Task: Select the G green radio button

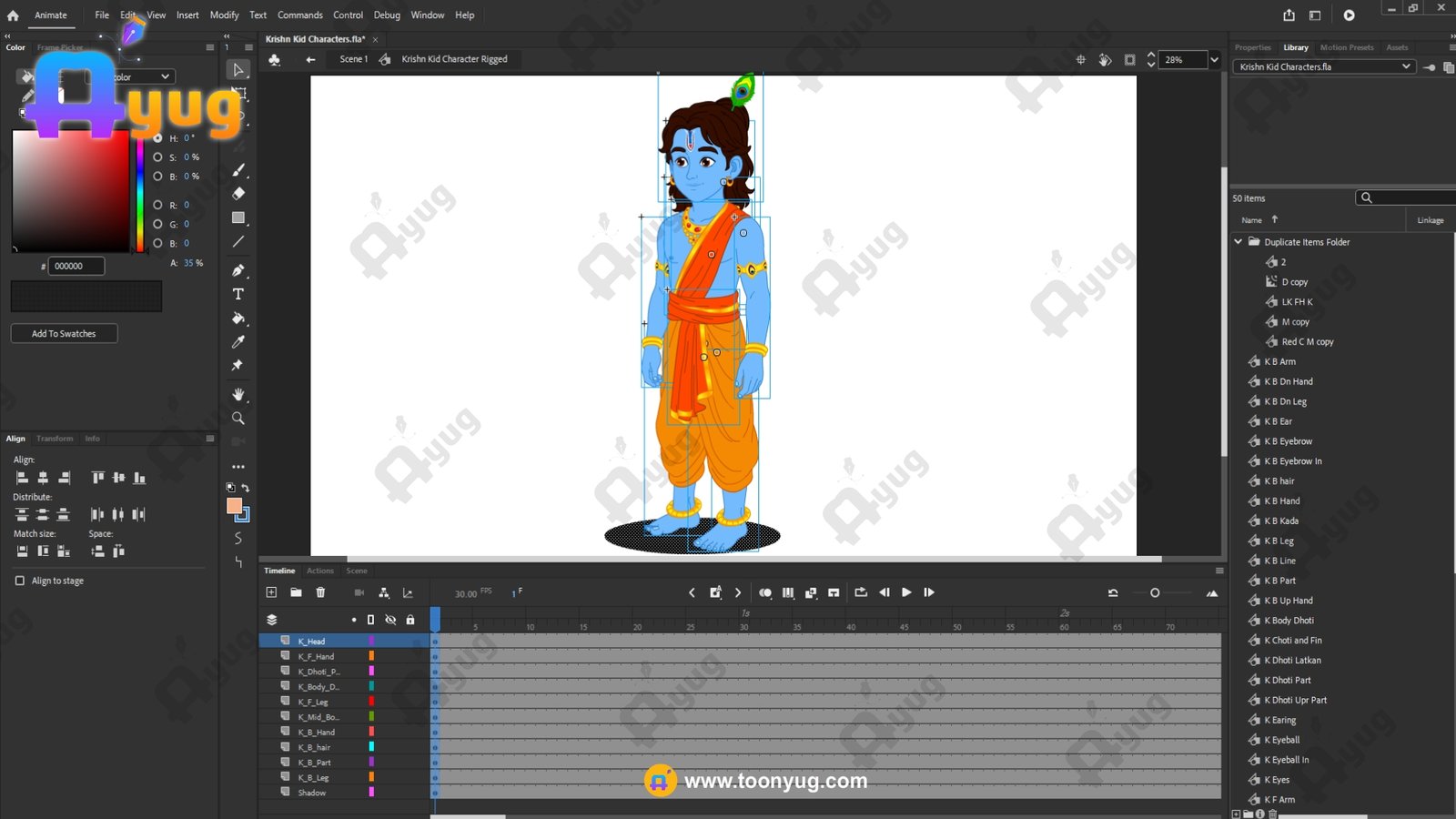Action: [157, 224]
